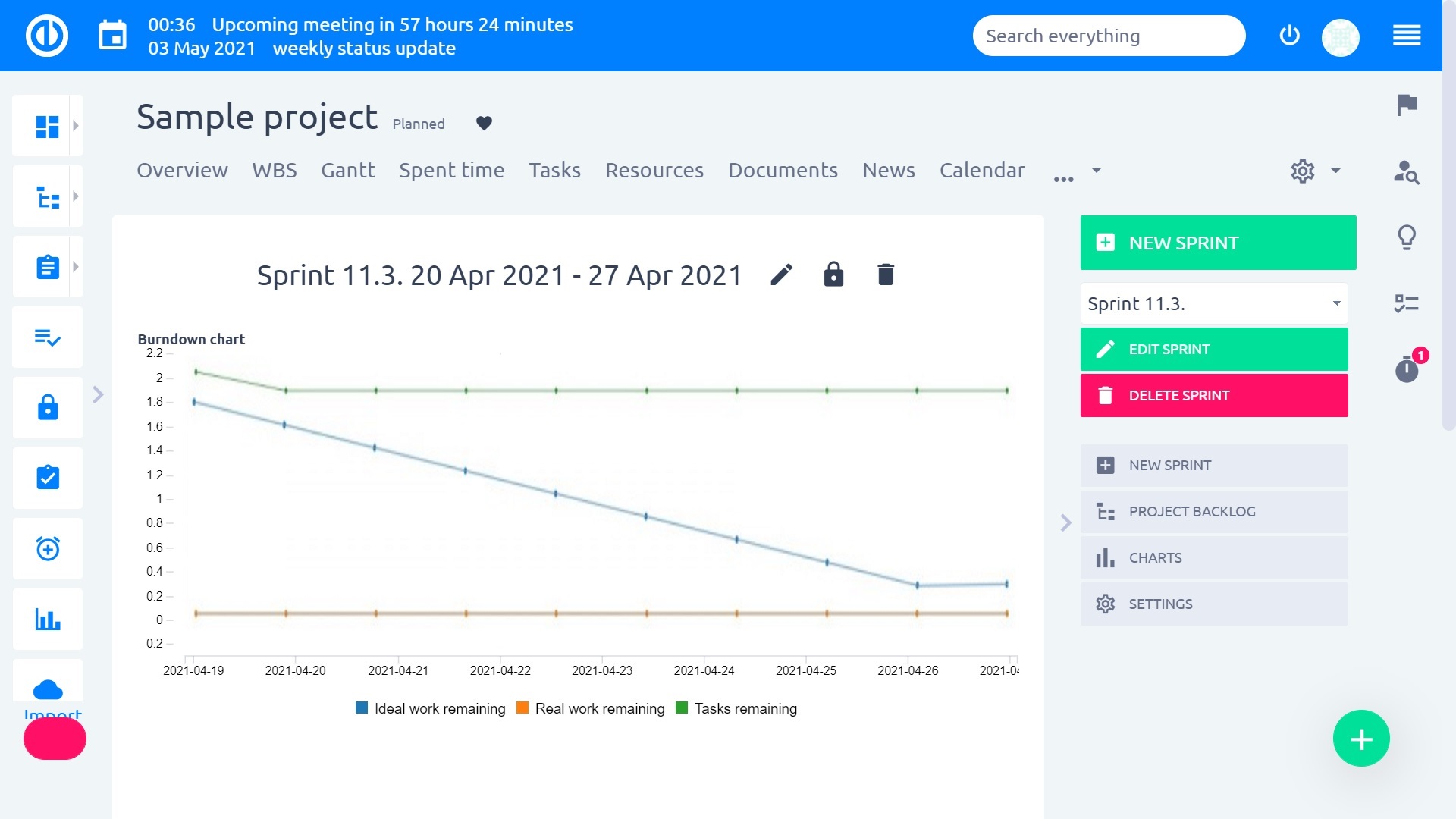Lock the sprint using the padlock icon
The width and height of the screenshot is (1456, 819).
pos(833,275)
